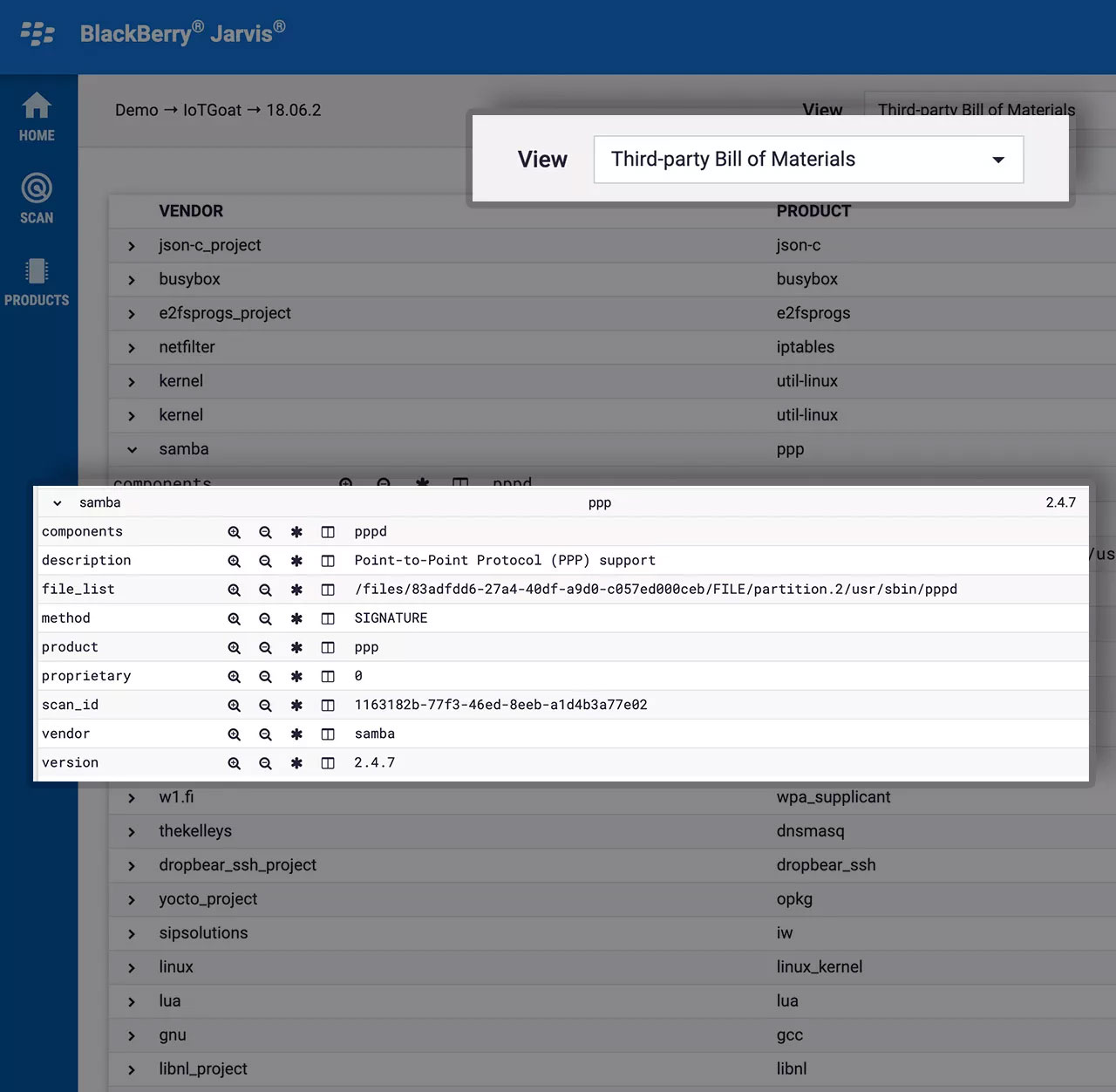This screenshot has height=1092, width=1116.
Task: Filter out value on the vendor row
Action: pos(265,734)
